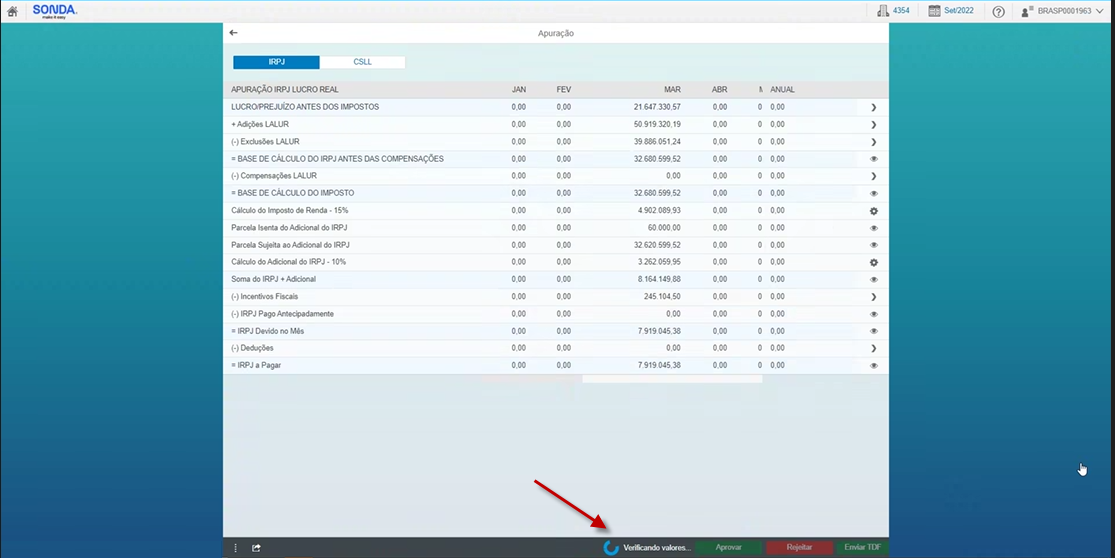
Task: Click the Aprovar button
Action: point(729,547)
